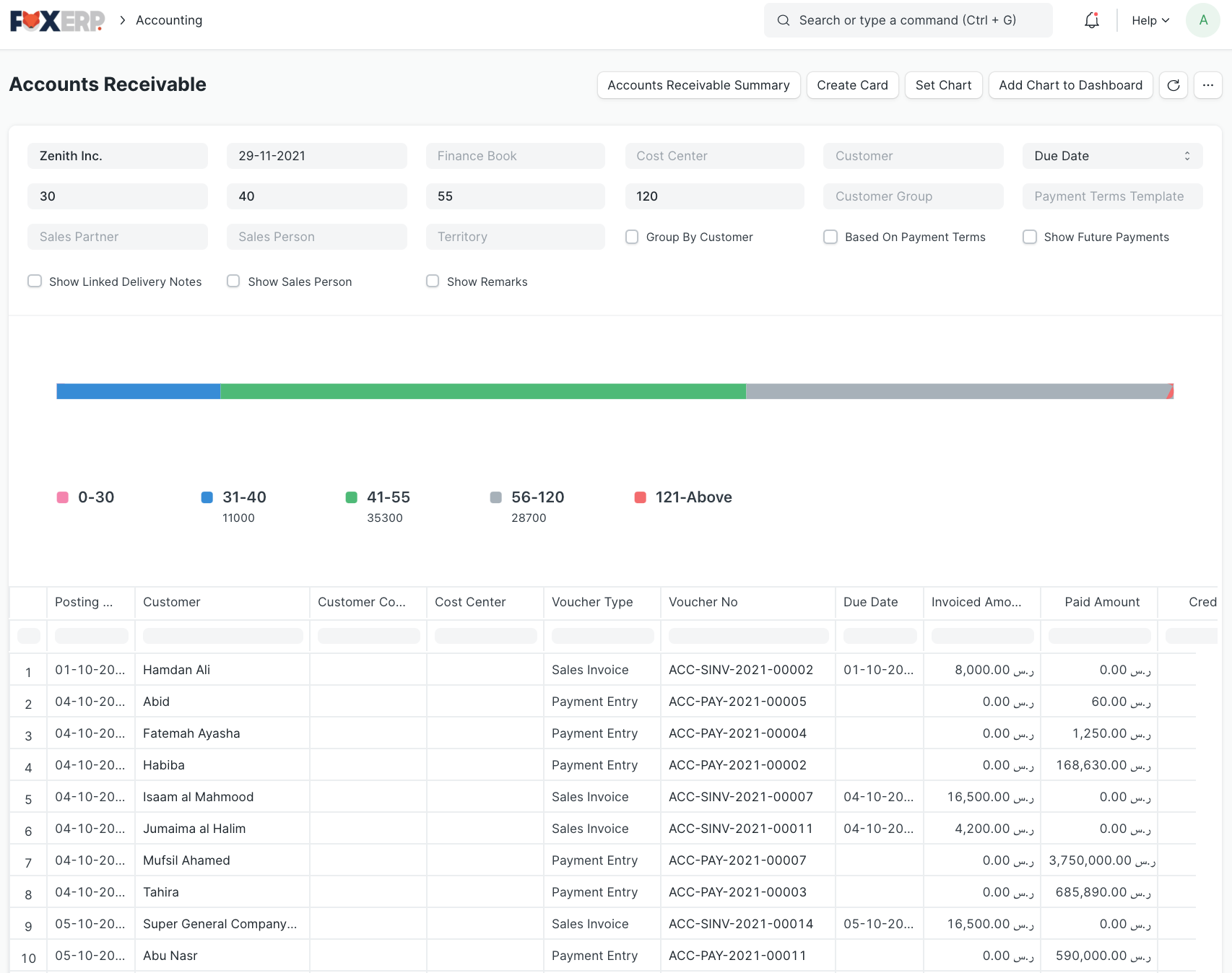Open Accounts Receivable Summary report
1232x973 pixels.
(x=698, y=85)
